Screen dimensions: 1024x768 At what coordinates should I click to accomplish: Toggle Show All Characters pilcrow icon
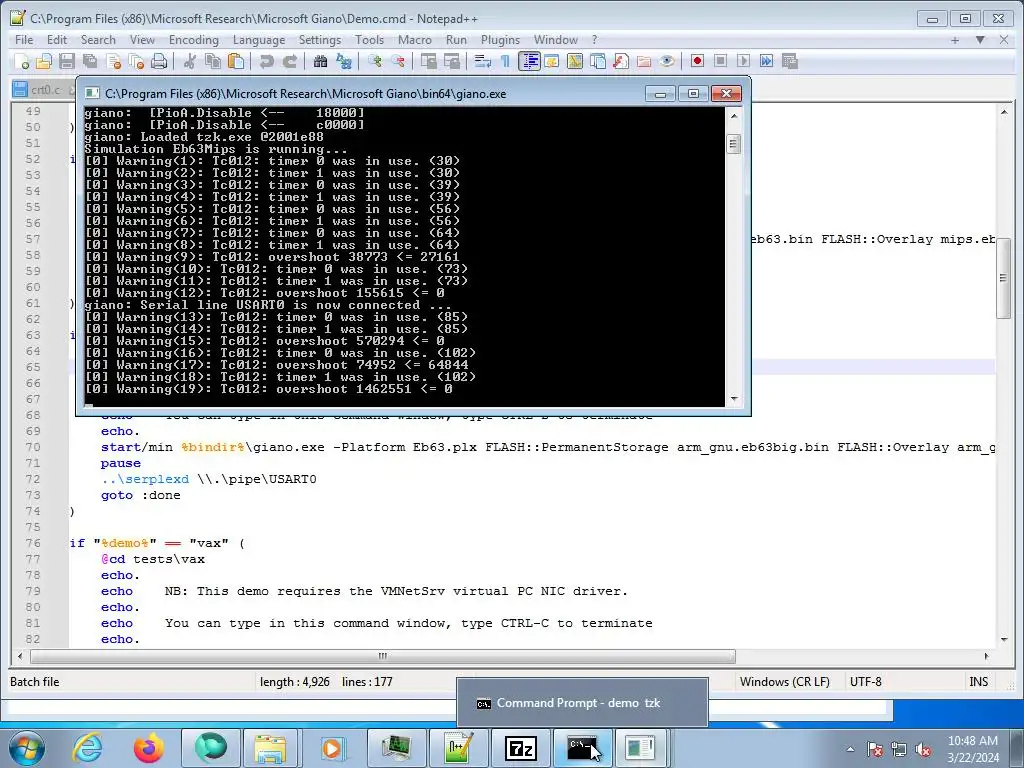[505, 61]
